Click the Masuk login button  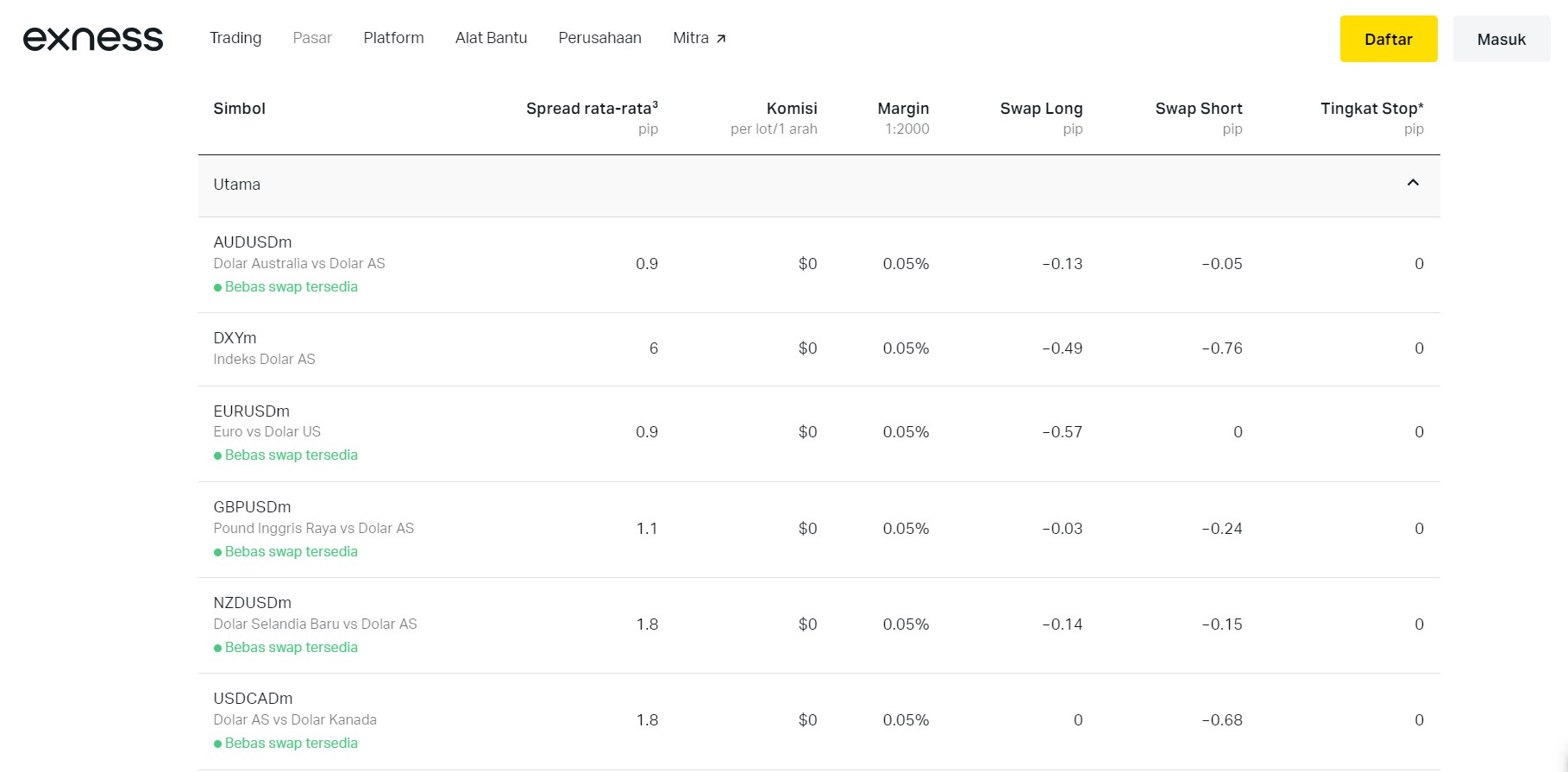pyautogui.click(x=1502, y=39)
